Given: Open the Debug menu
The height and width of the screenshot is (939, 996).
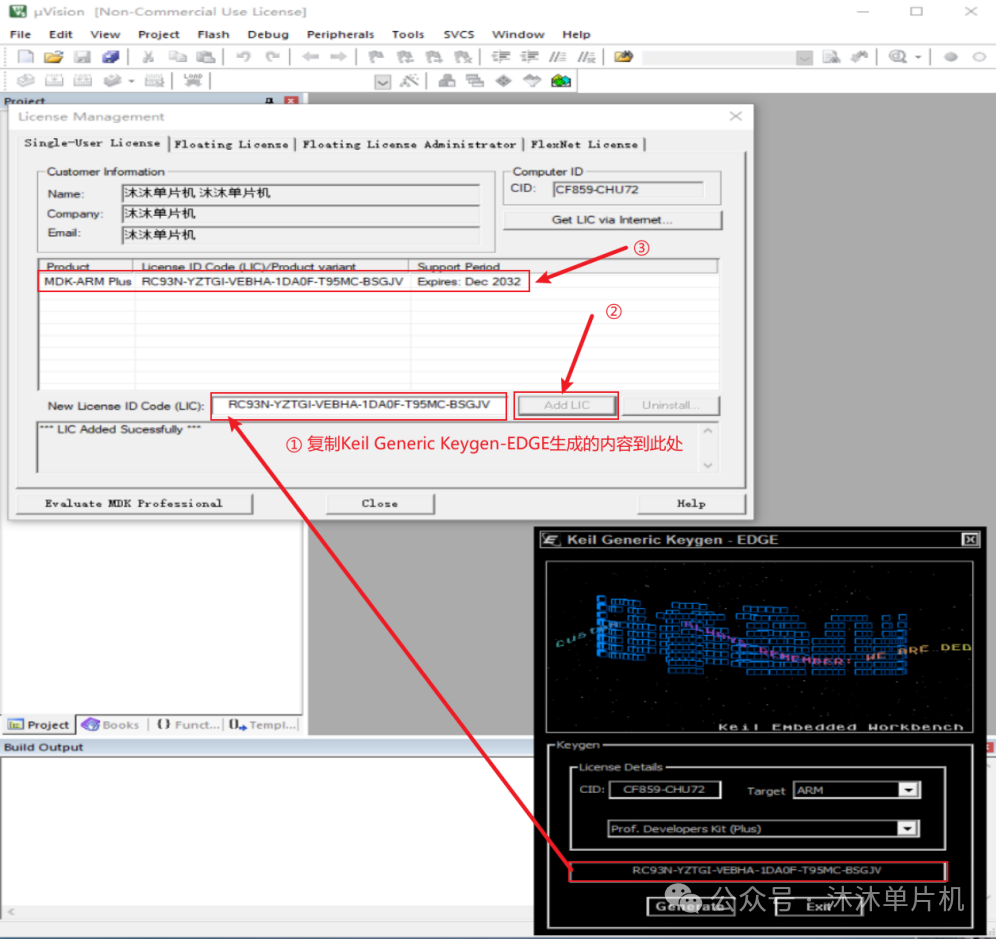Looking at the screenshot, I should click(x=268, y=34).
